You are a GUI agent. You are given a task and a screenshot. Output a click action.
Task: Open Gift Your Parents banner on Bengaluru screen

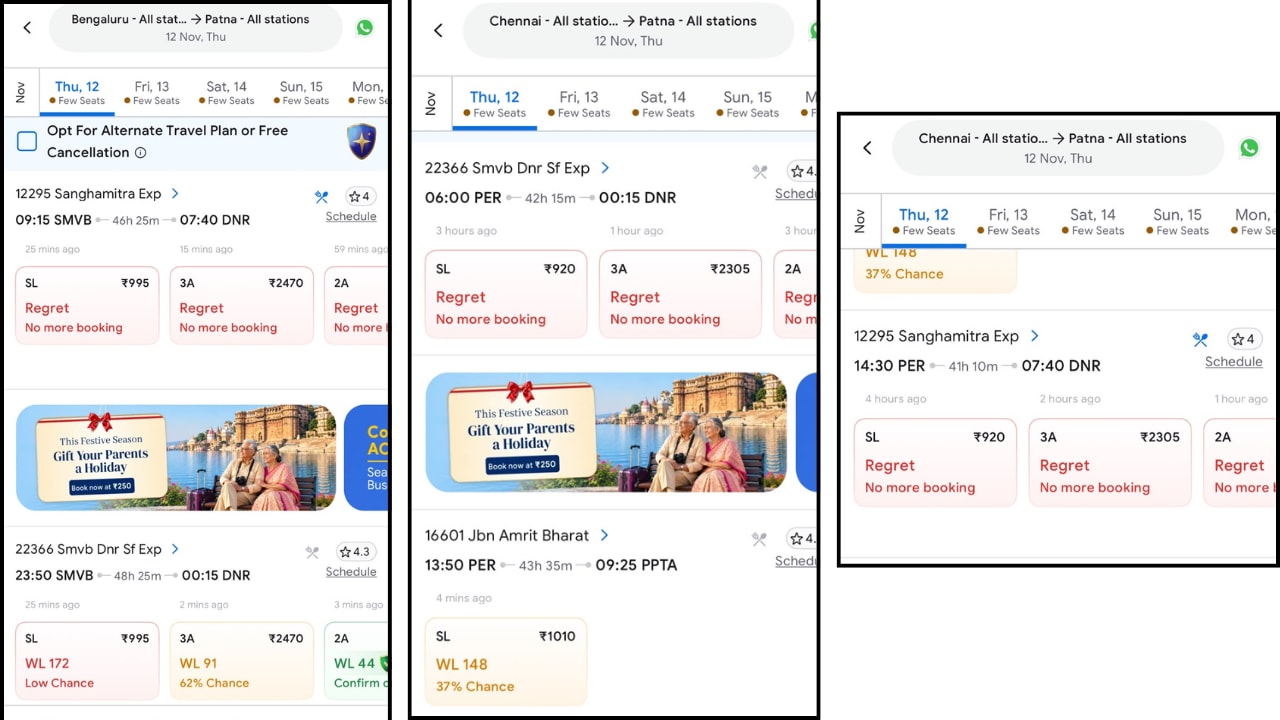pyautogui.click(x=176, y=457)
